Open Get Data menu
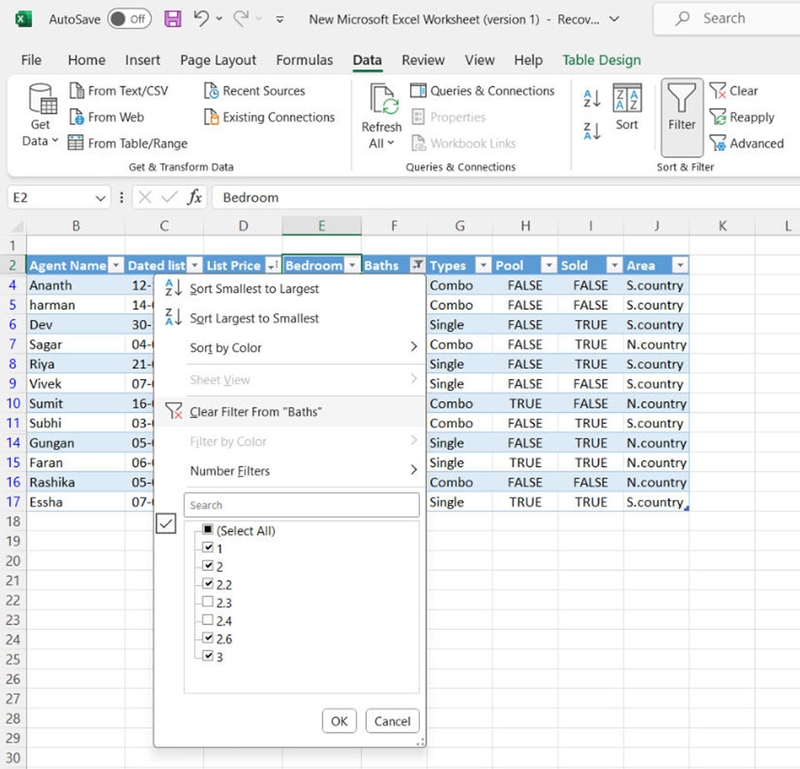 (x=40, y=115)
